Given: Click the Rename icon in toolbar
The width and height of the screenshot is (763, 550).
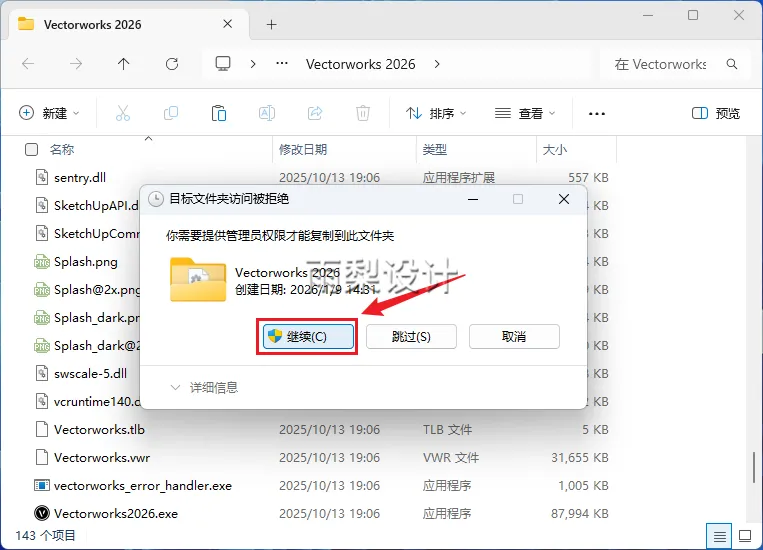Looking at the screenshot, I should coord(267,113).
